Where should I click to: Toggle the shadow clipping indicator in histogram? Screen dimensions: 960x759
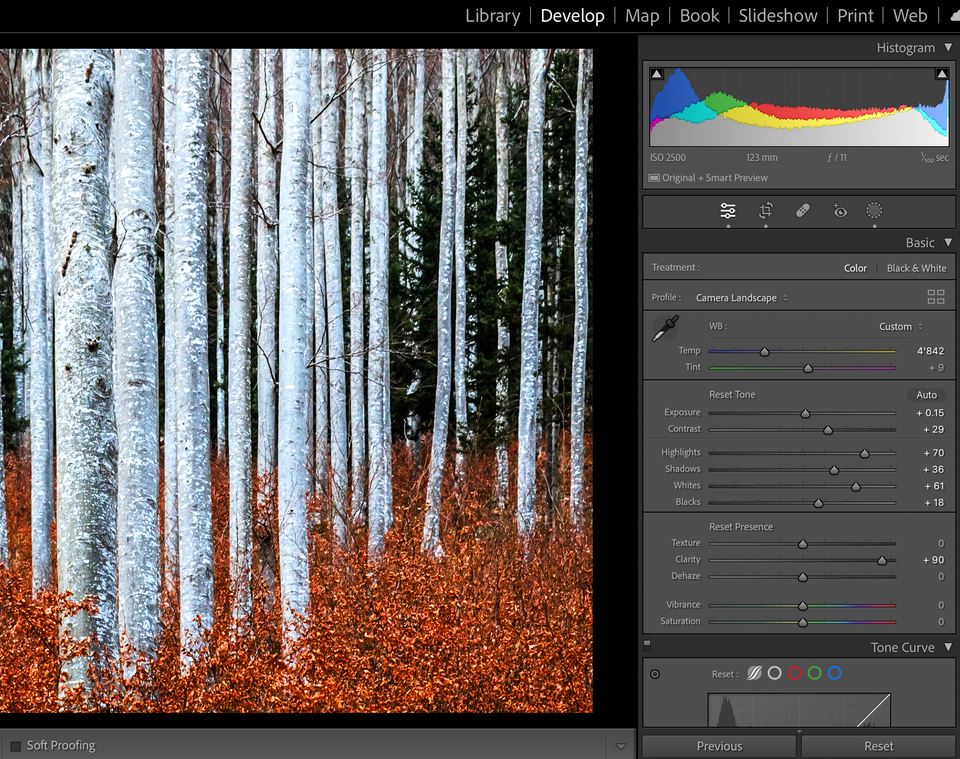point(657,74)
